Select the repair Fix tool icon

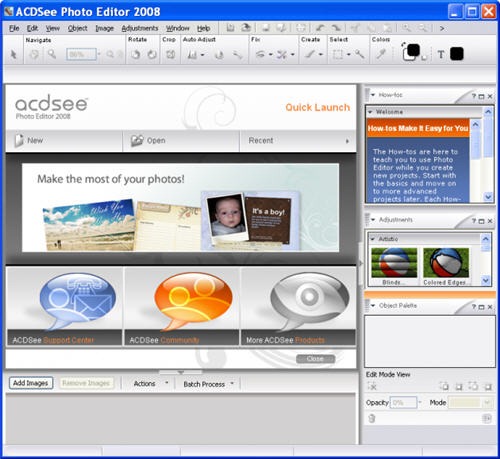(x=282, y=54)
